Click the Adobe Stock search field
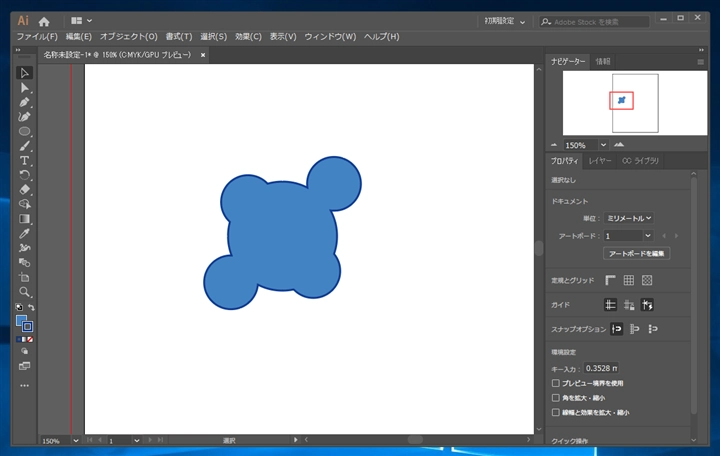The image size is (720, 456). coord(594,22)
